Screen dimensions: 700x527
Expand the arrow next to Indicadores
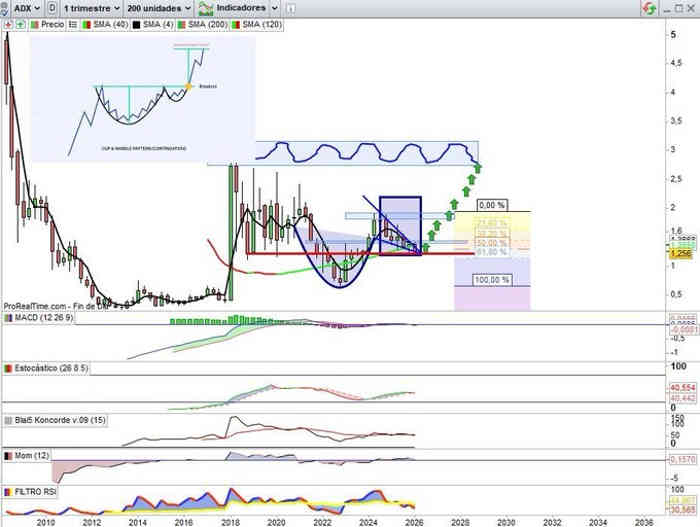click(x=275, y=7)
